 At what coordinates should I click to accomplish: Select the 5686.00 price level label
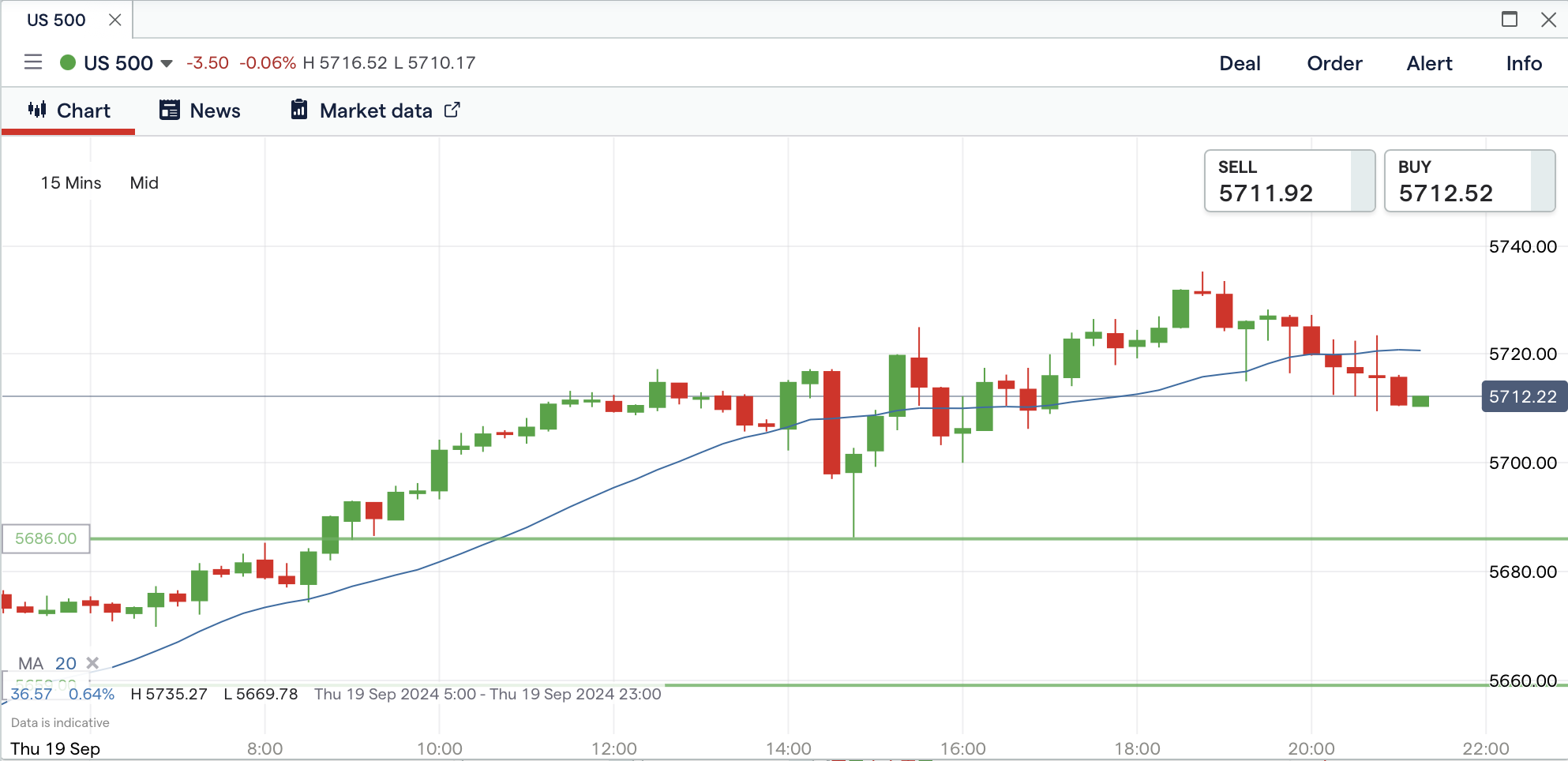46,538
